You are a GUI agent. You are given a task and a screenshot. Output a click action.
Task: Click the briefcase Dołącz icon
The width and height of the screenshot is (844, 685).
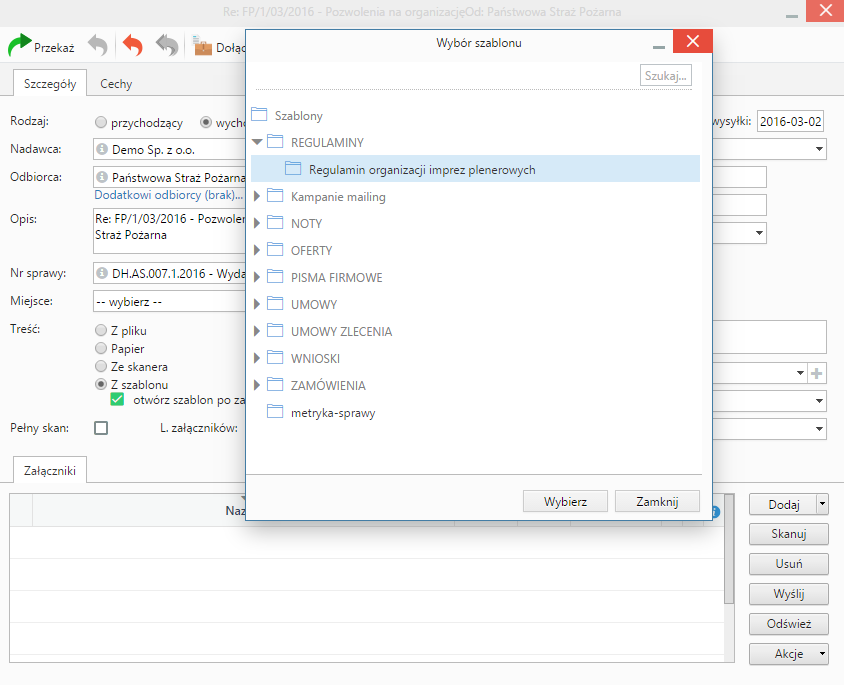point(202,46)
